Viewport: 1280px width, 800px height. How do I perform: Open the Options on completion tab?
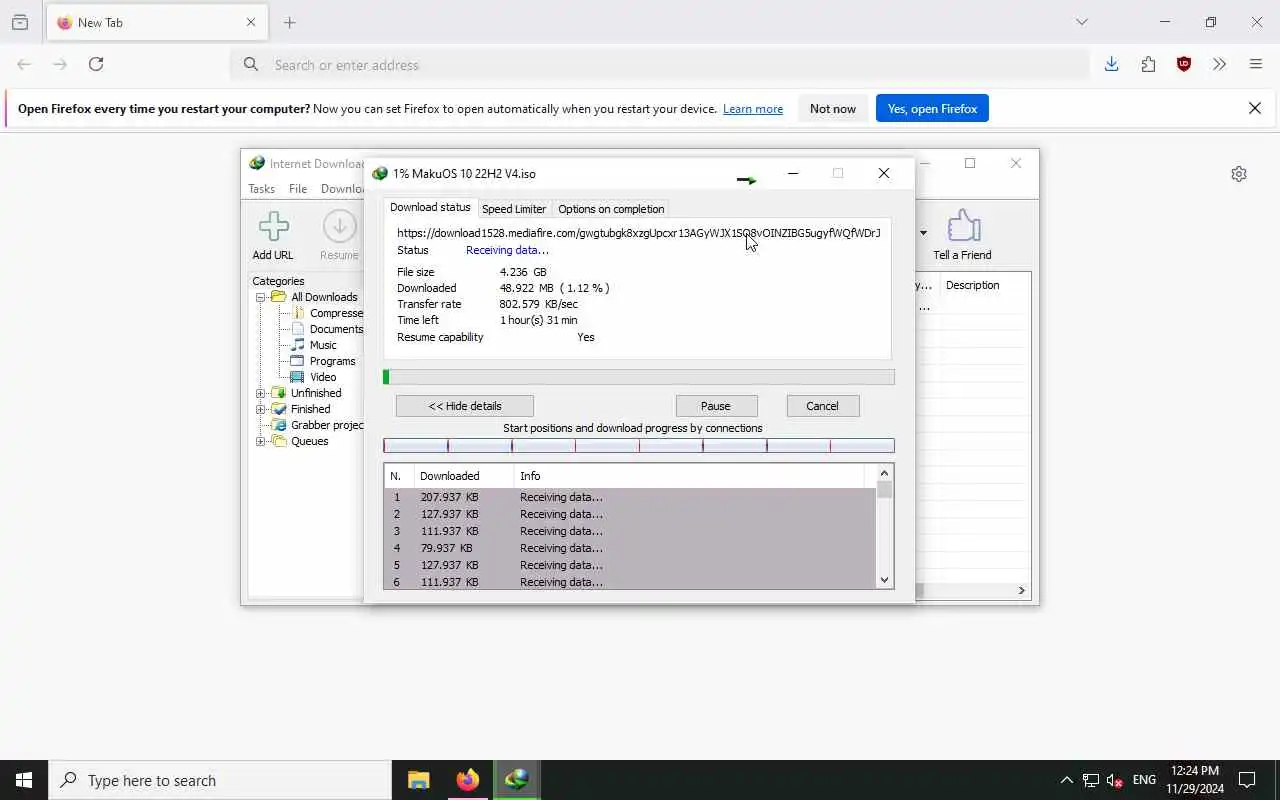coord(611,209)
